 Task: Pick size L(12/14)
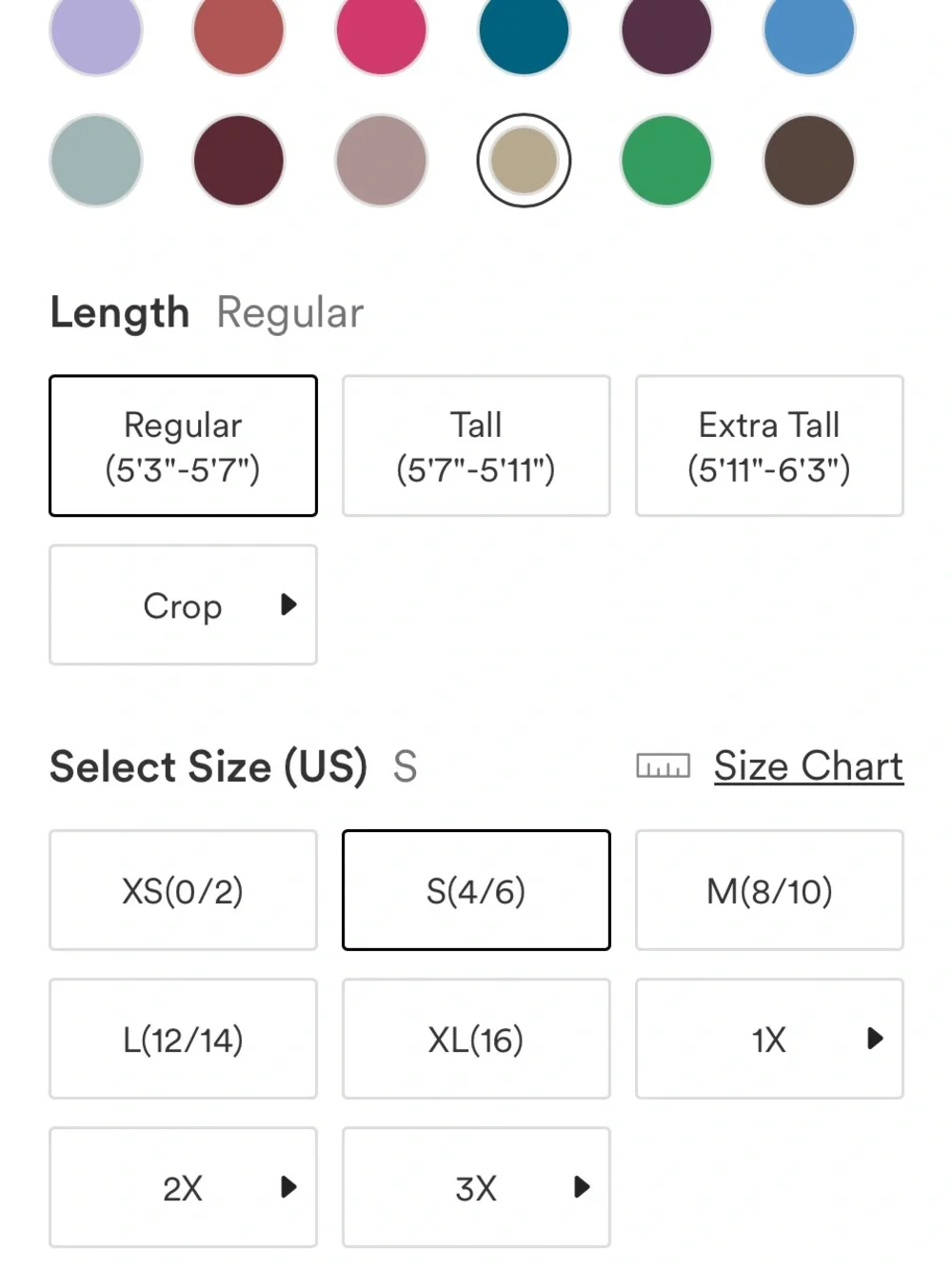pos(183,1039)
